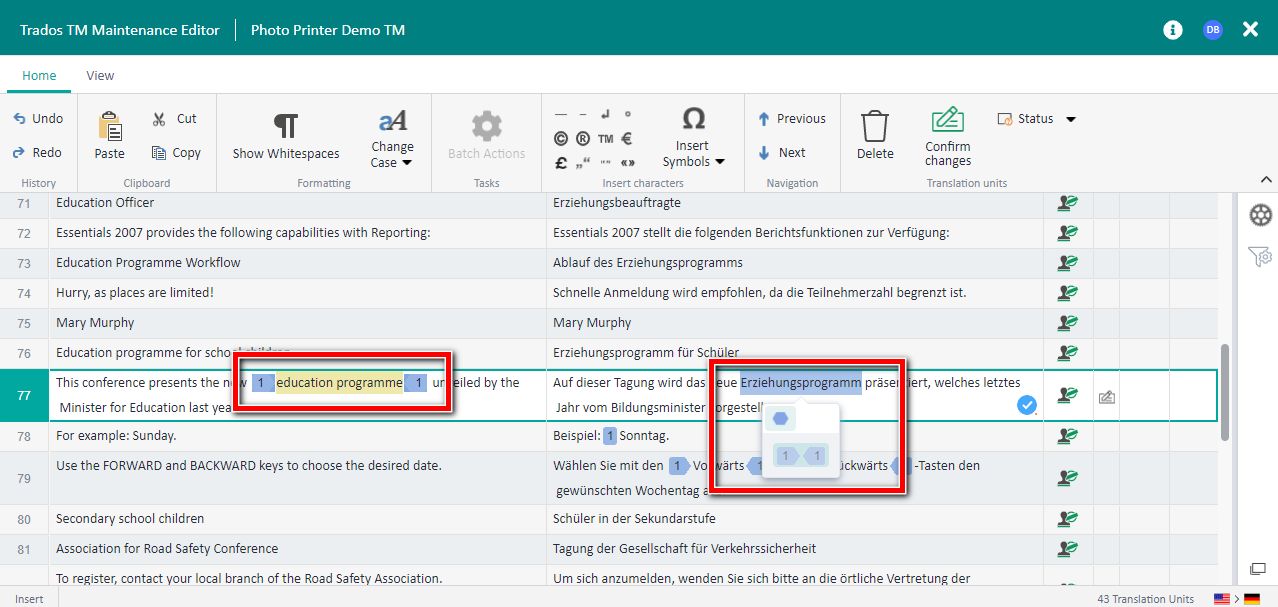
Task: Go to Next translation unit
Action: point(781,152)
